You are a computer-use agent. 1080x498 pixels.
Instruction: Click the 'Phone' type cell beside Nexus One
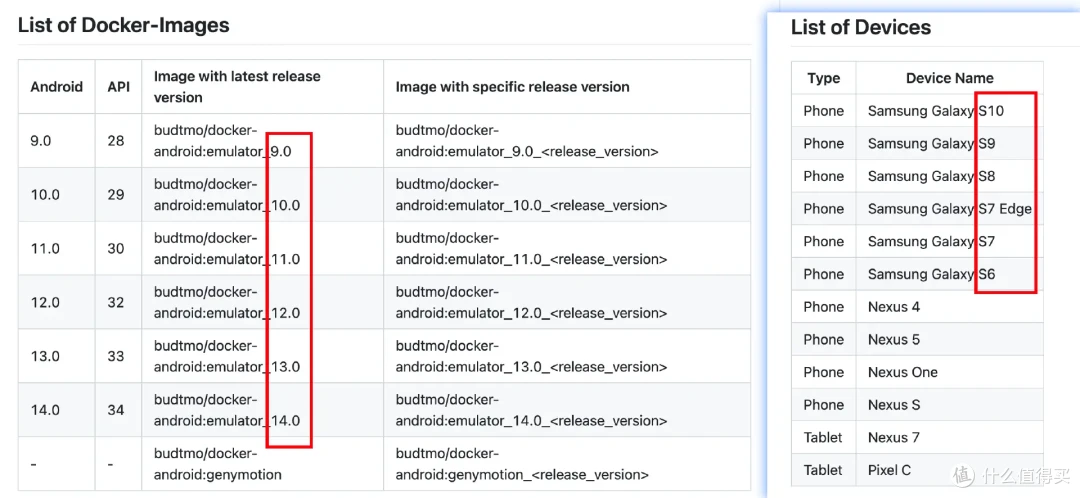pyautogui.click(x=823, y=372)
